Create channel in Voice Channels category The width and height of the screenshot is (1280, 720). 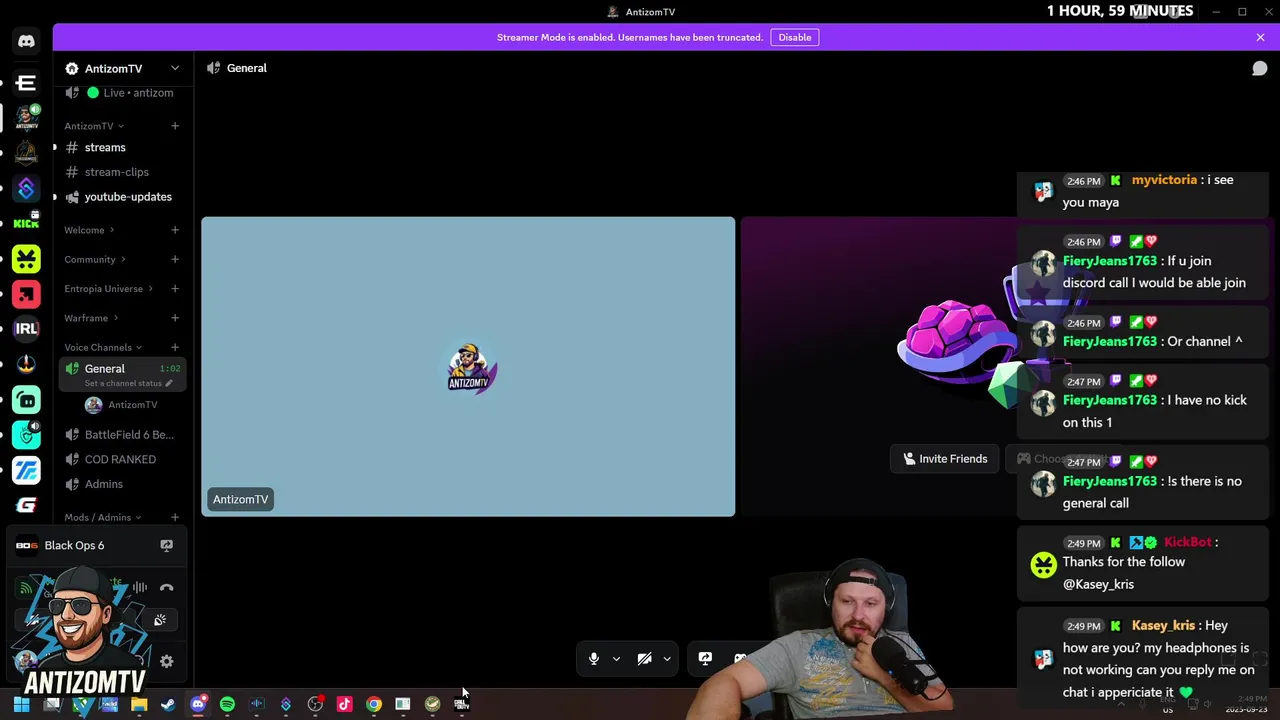[175, 347]
